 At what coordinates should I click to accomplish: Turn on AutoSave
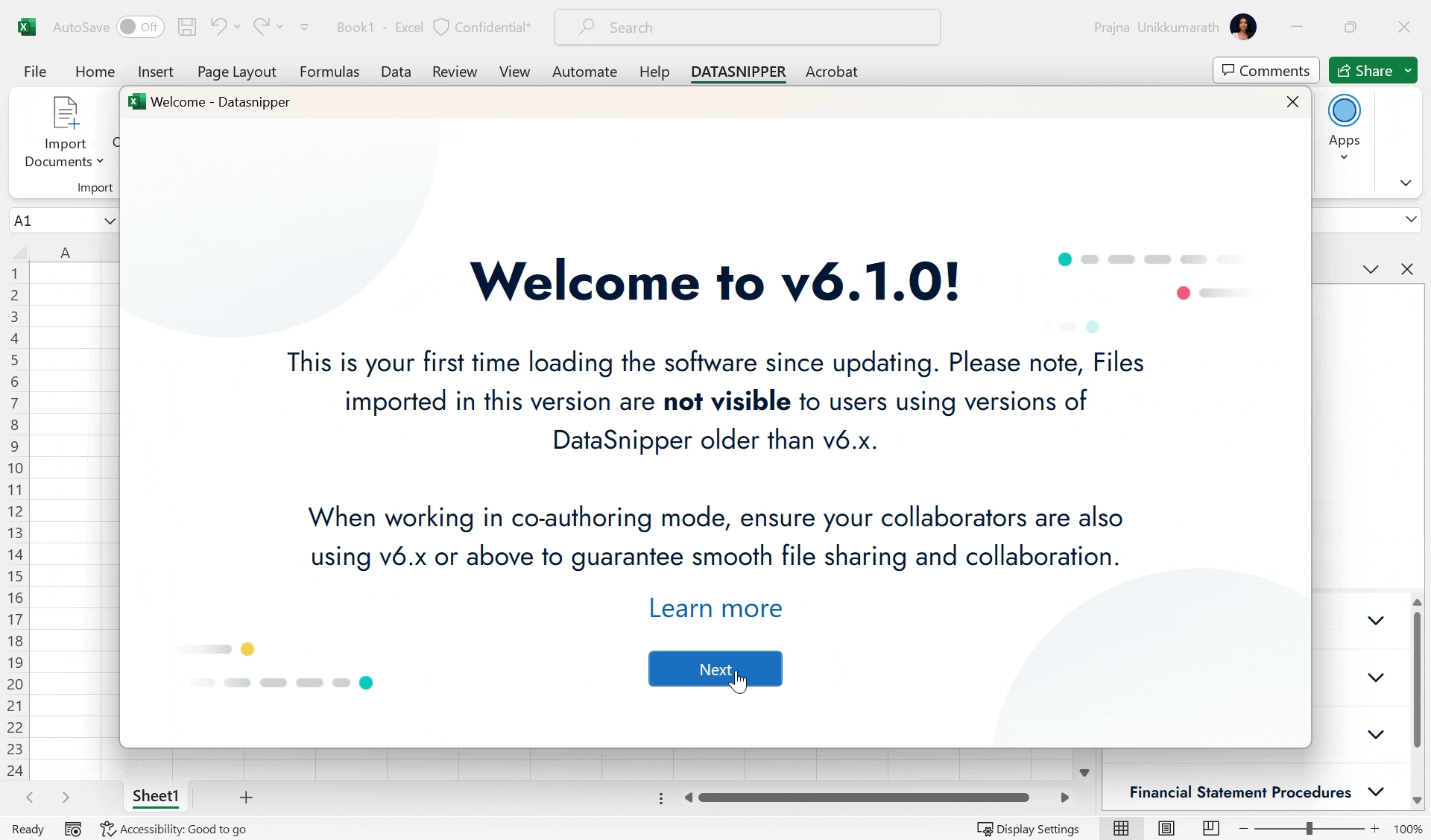140,27
